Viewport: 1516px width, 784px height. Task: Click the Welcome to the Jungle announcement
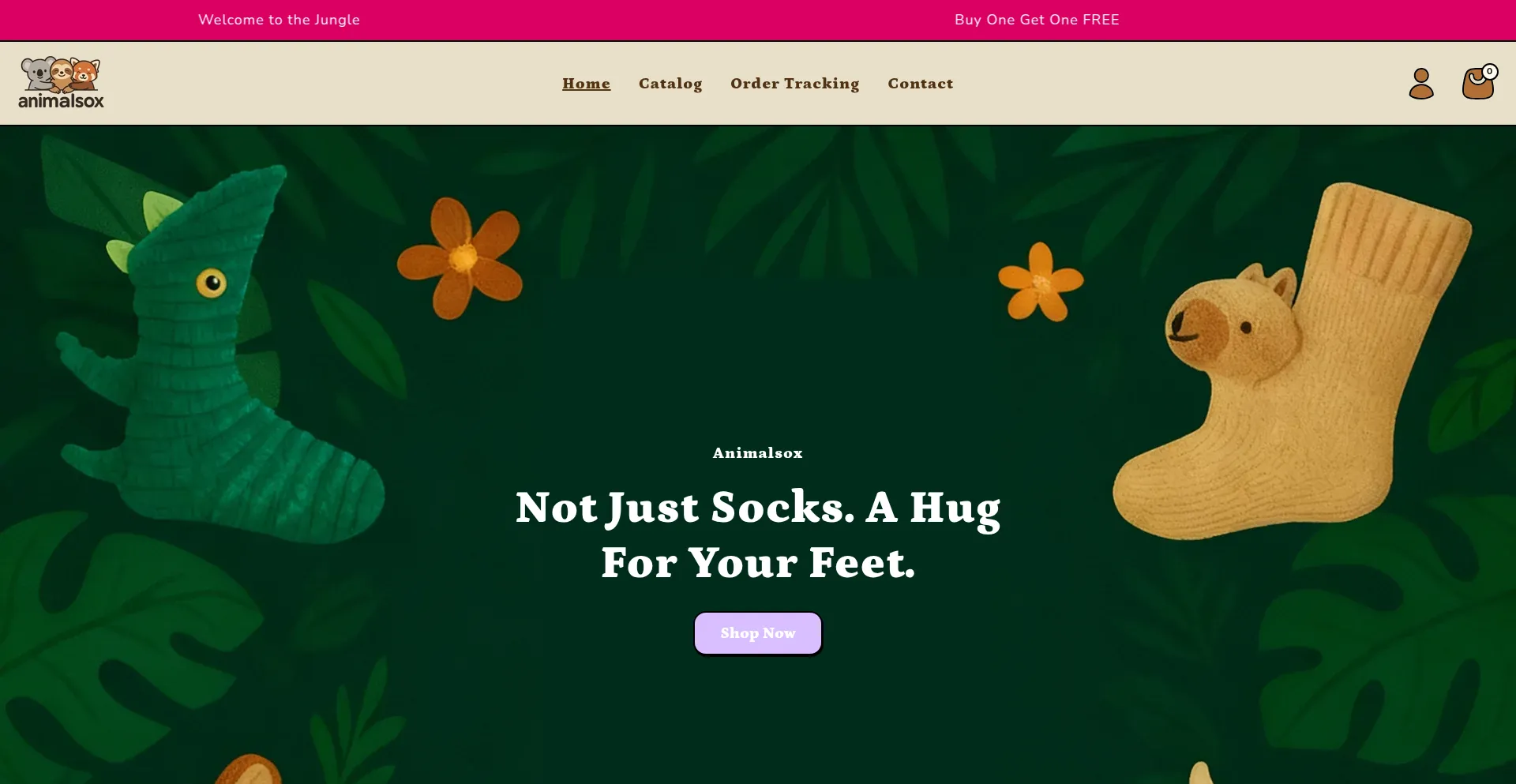pyautogui.click(x=279, y=20)
